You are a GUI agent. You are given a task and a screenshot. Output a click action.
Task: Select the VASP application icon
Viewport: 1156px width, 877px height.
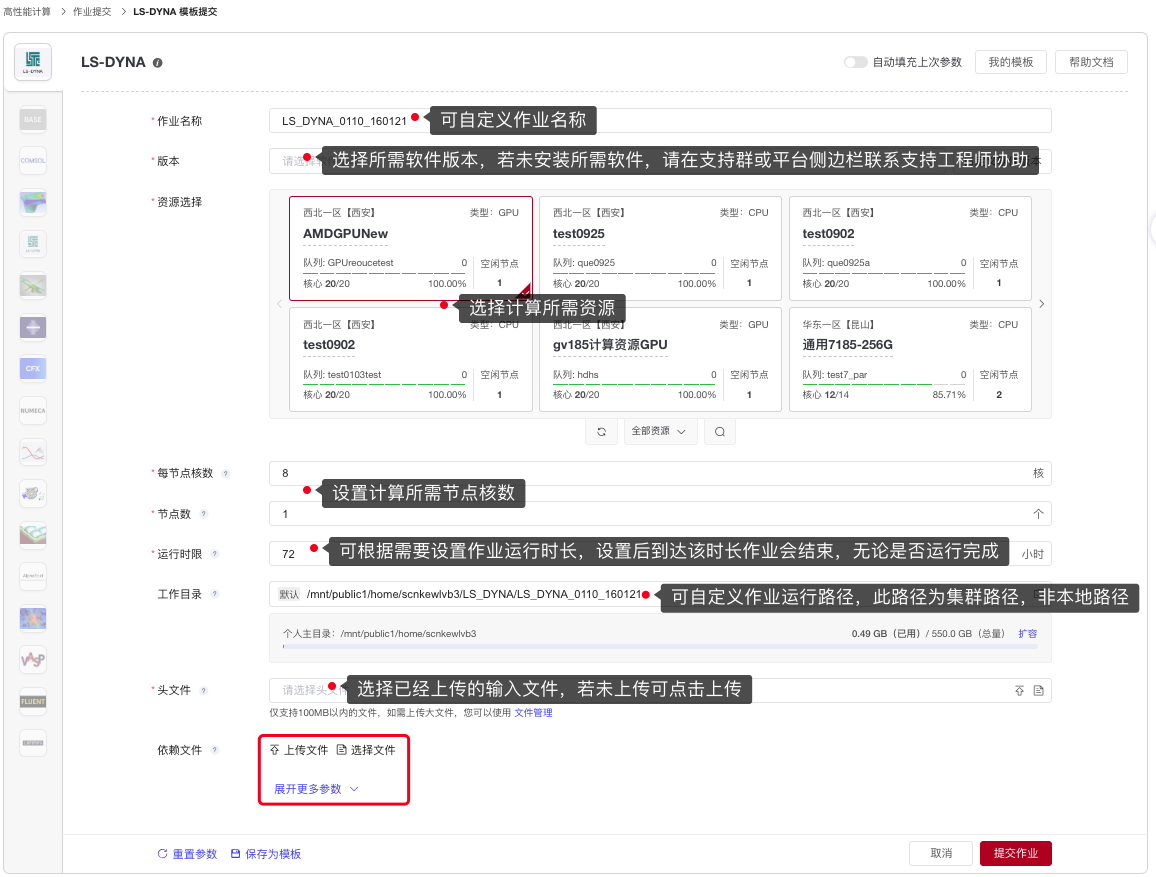33,660
